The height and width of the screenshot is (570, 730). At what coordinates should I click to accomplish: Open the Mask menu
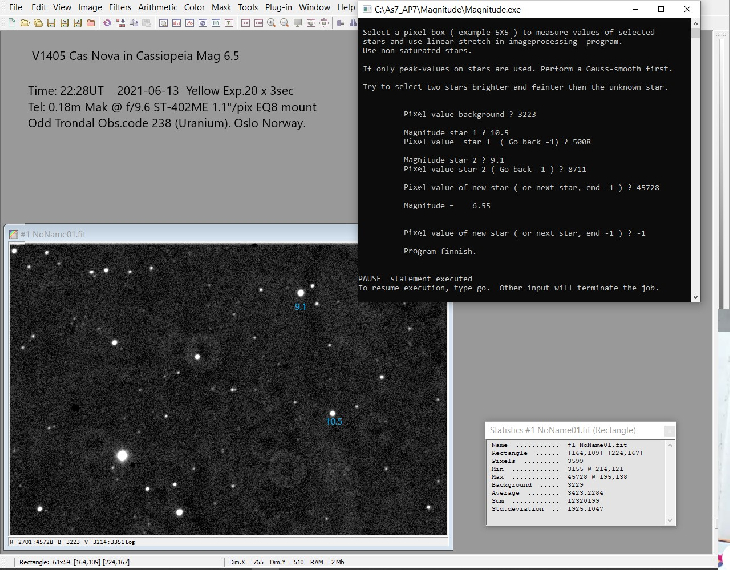coord(221,7)
